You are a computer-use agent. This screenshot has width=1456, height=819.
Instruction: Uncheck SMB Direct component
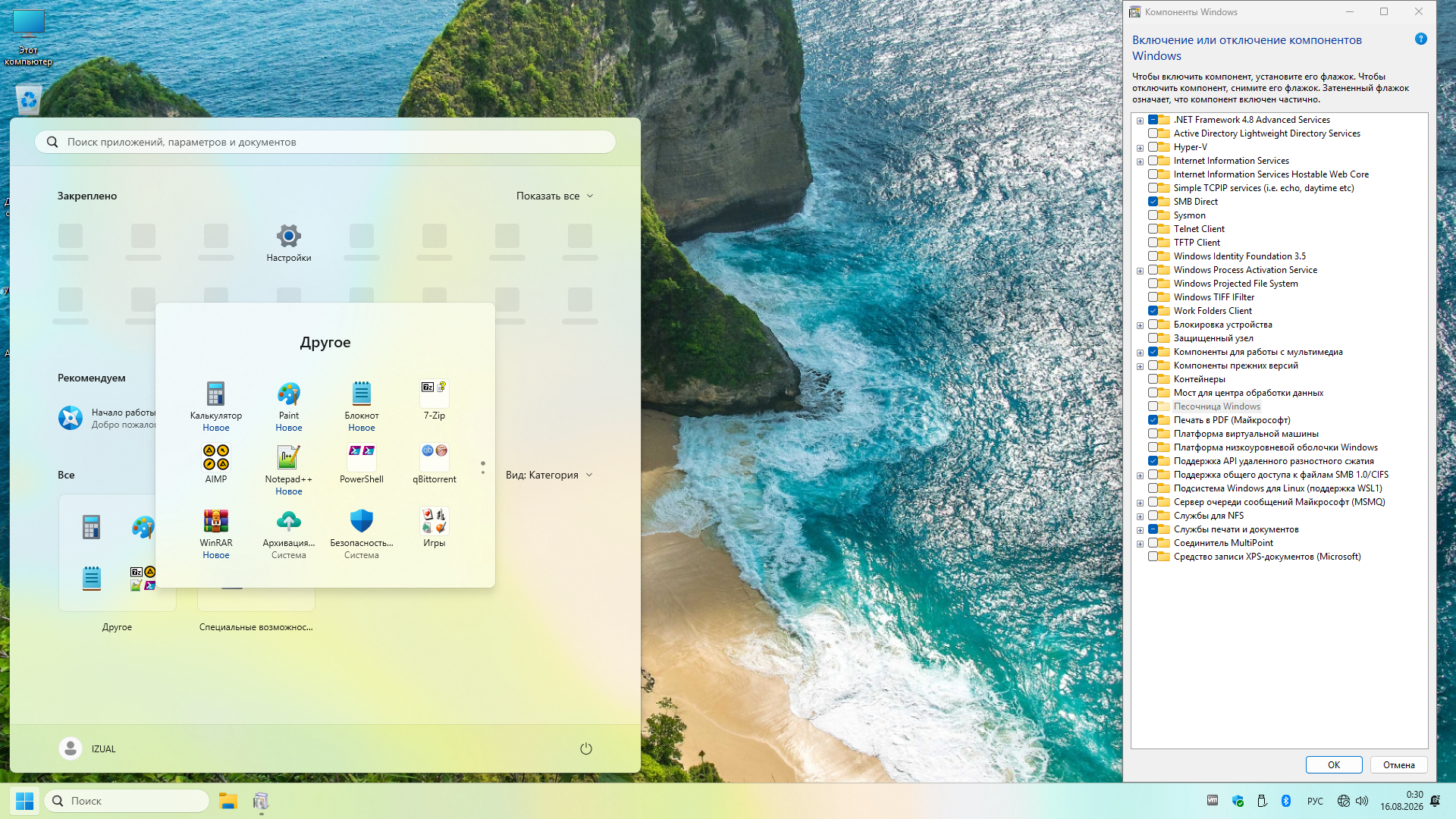click(1153, 202)
